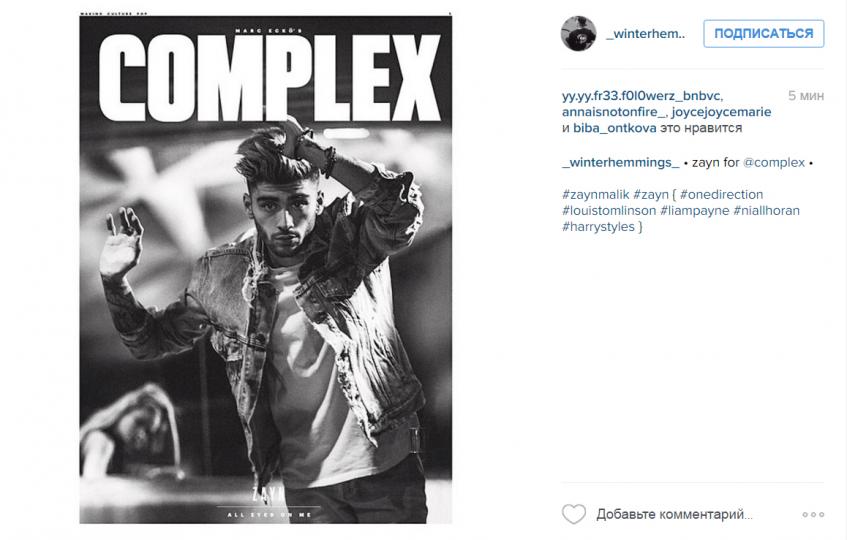
Task: Open the #harrystyles hashtag
Action: click(x=598, y=227)
